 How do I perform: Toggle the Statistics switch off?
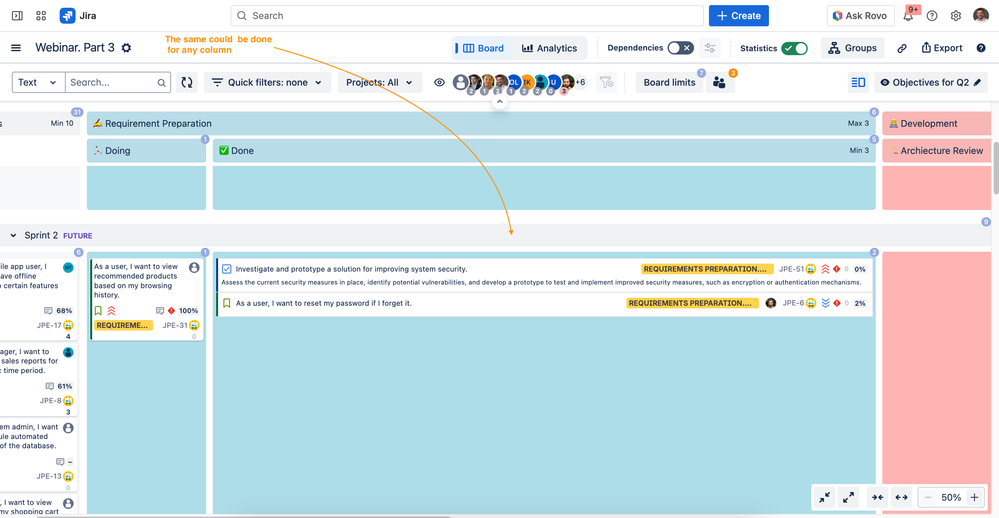(794, 48)
